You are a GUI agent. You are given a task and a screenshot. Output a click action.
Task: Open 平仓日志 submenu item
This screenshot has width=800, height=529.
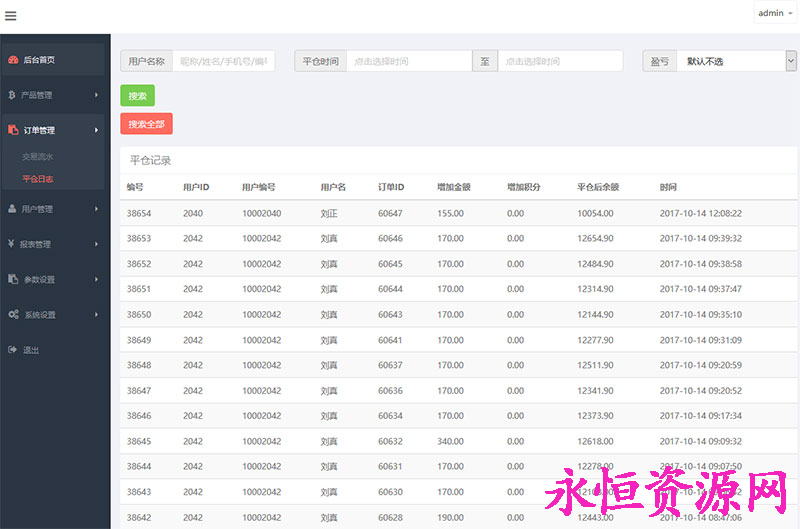37,179
